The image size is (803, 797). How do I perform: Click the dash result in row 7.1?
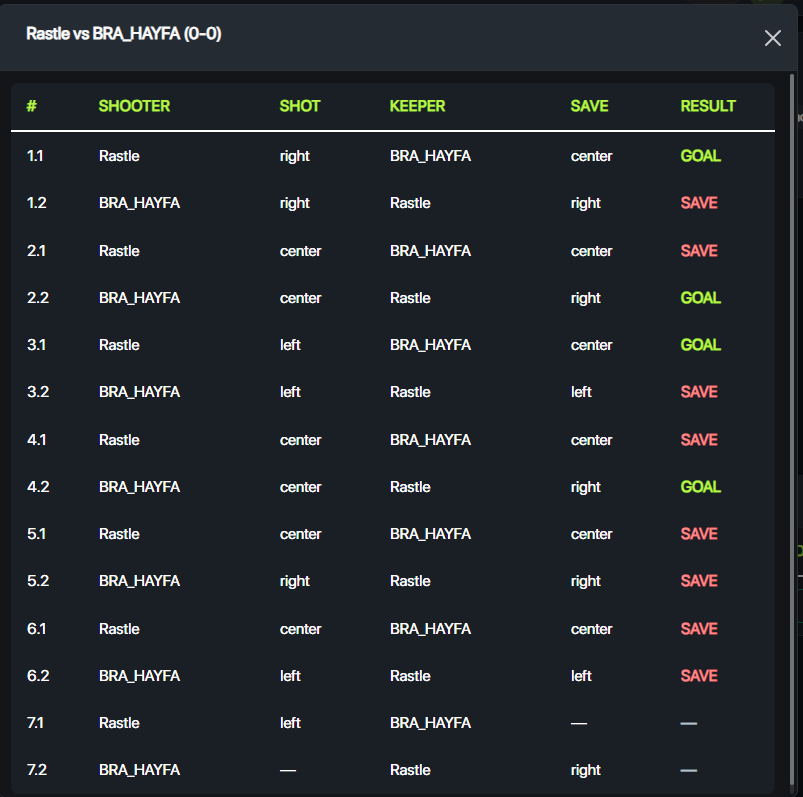click(688, 723)
